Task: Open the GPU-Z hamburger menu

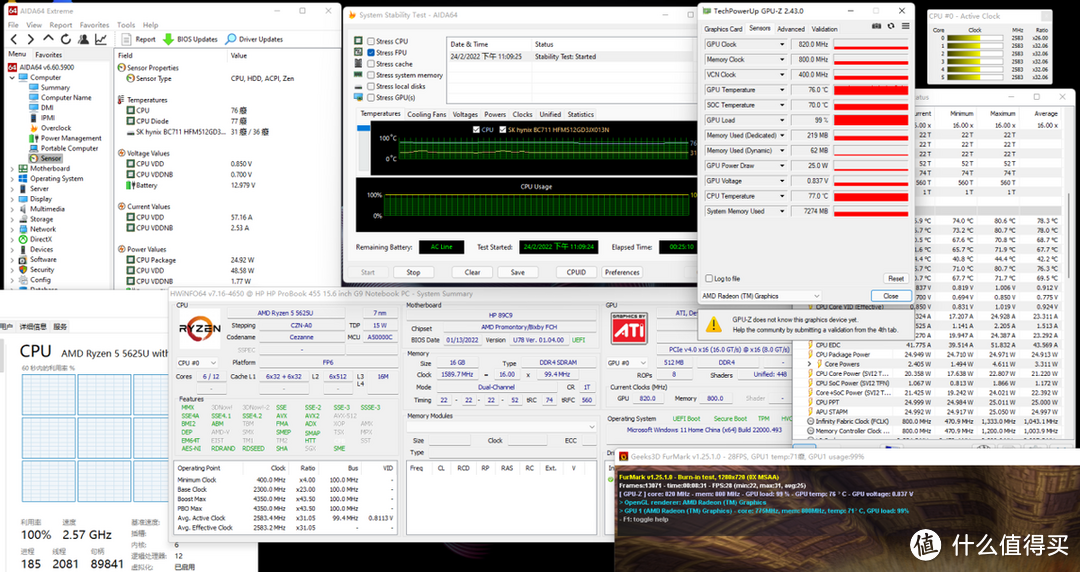Action: click(x=905, y=26)
